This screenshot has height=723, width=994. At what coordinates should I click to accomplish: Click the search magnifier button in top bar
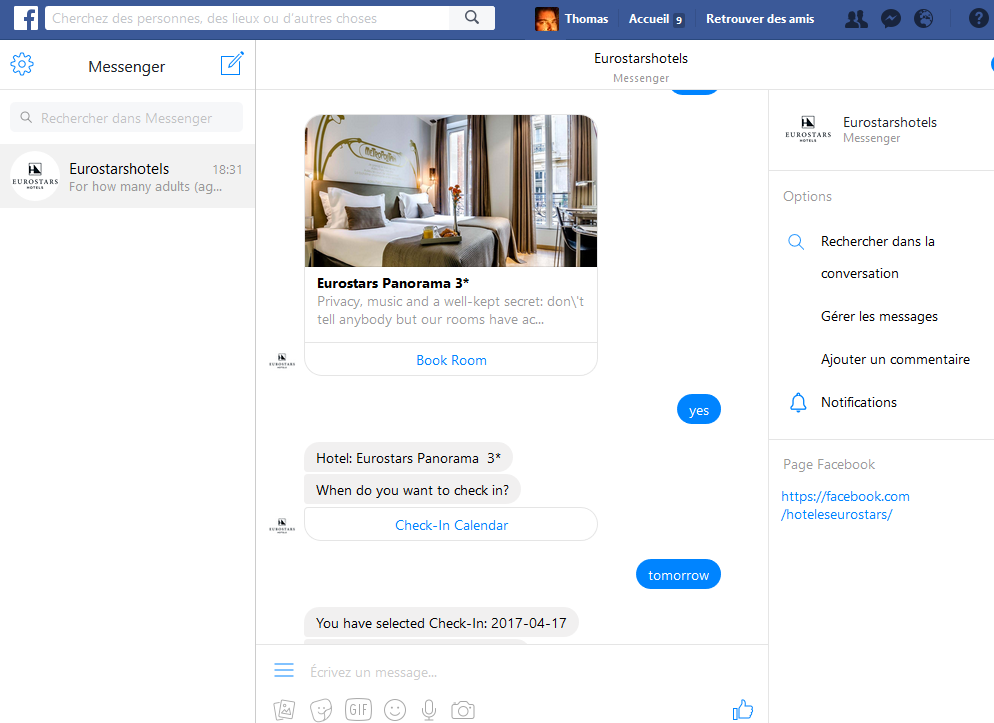pos(472,18)
